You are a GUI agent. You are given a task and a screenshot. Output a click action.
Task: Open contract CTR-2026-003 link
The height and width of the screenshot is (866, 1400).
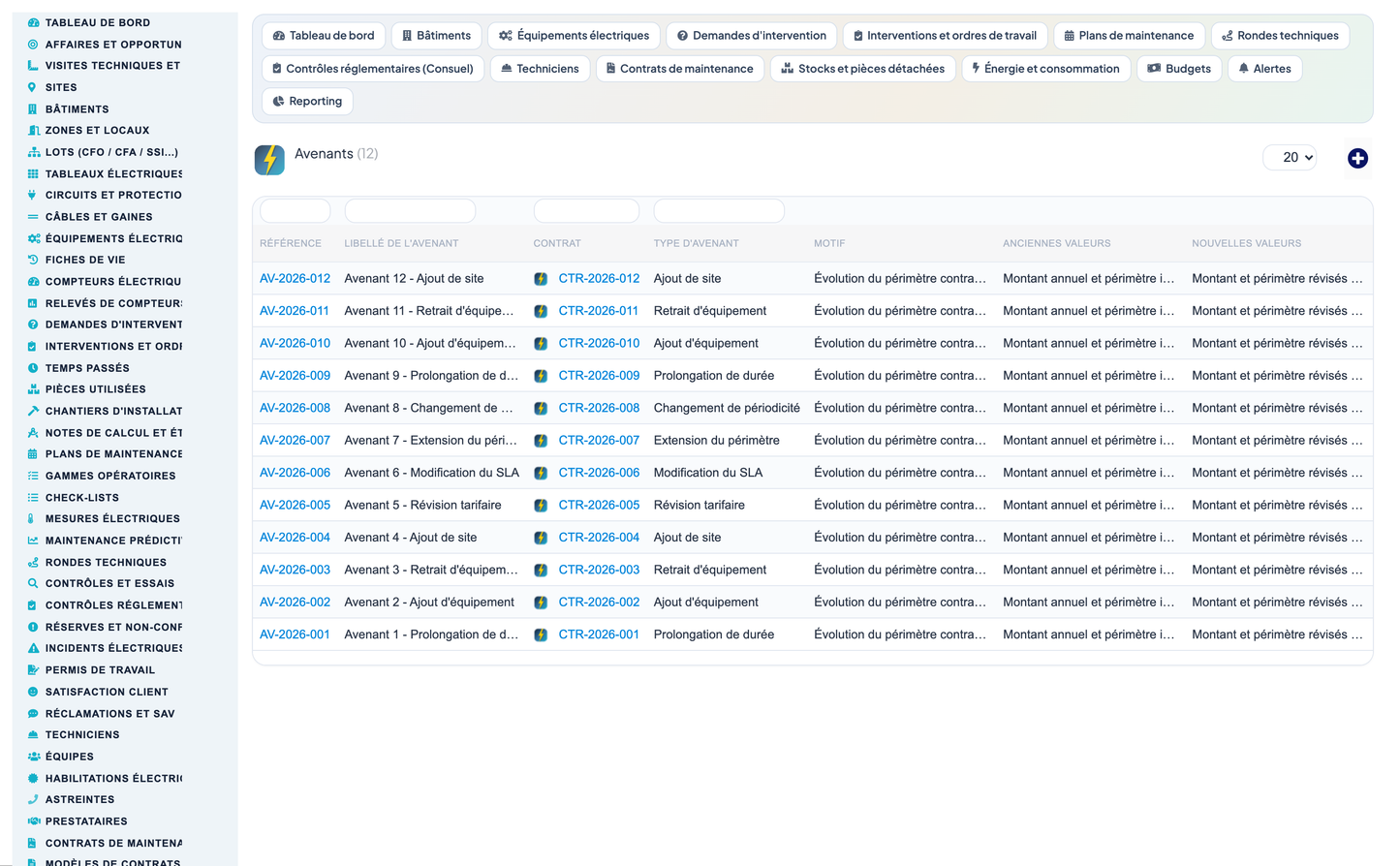pos(599,571)
